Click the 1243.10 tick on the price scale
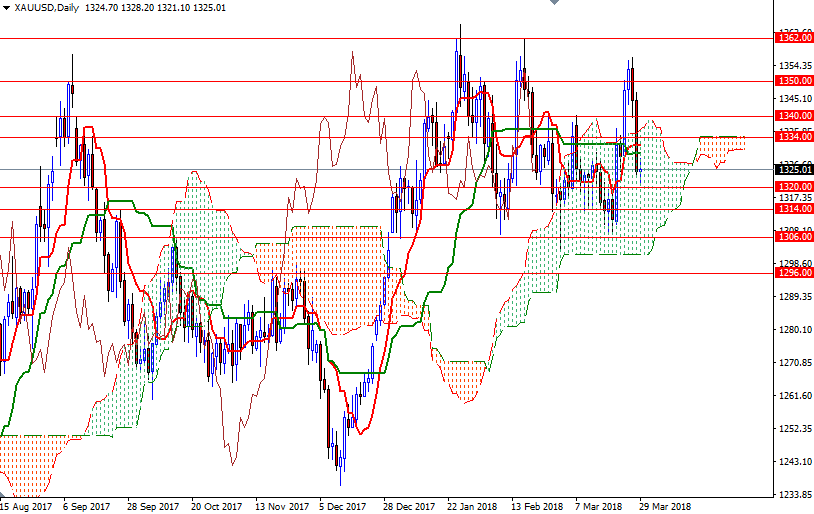The image size is (814, 514). click(794, 462)
